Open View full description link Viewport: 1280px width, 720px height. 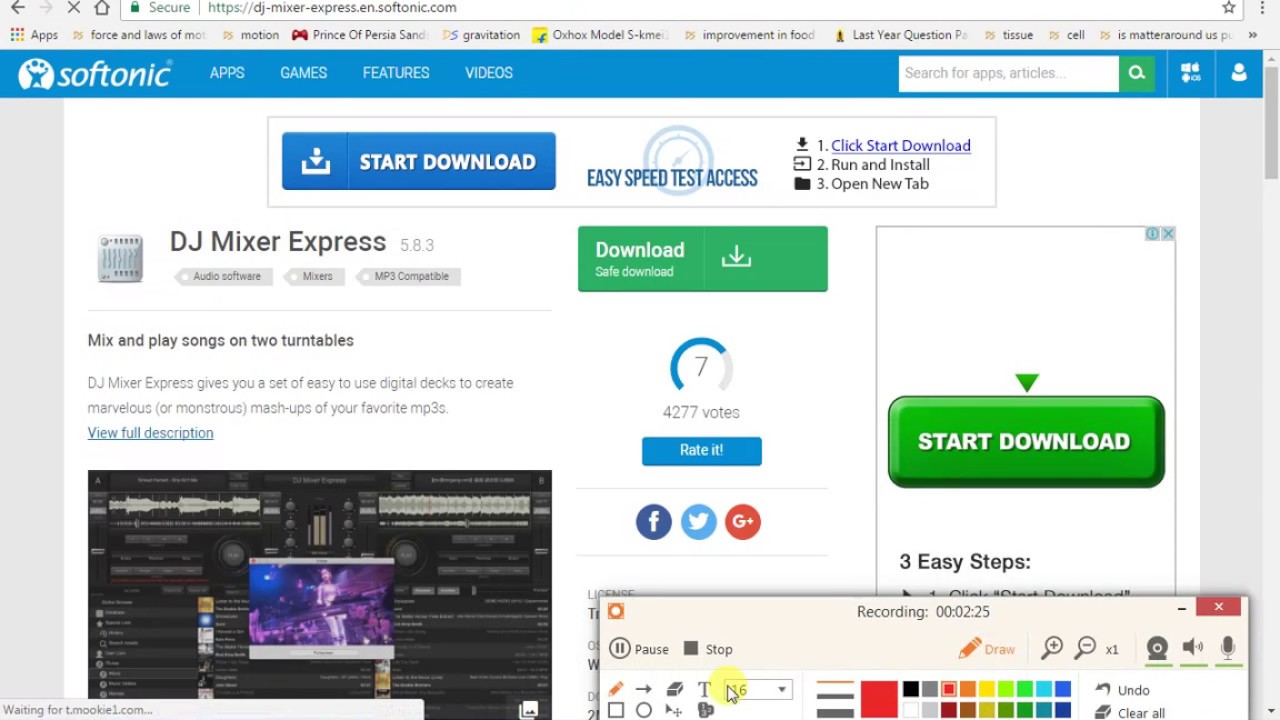tap(150, 433)
